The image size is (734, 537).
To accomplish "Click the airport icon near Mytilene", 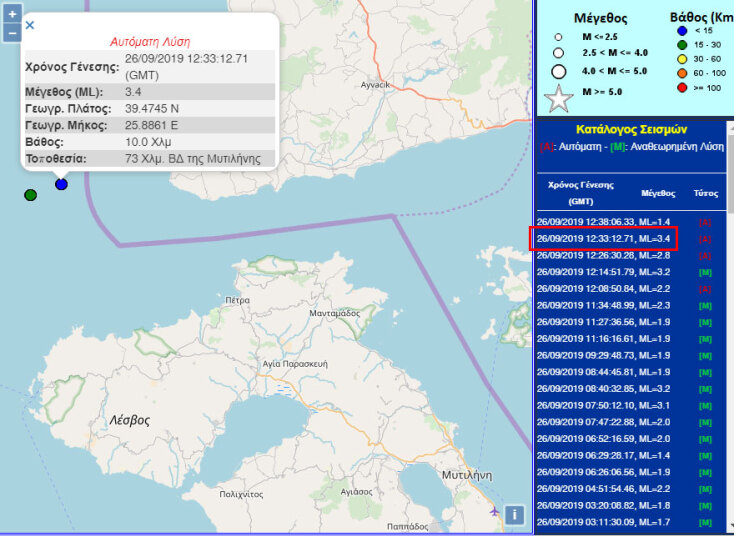I will [x=495, y=511].
